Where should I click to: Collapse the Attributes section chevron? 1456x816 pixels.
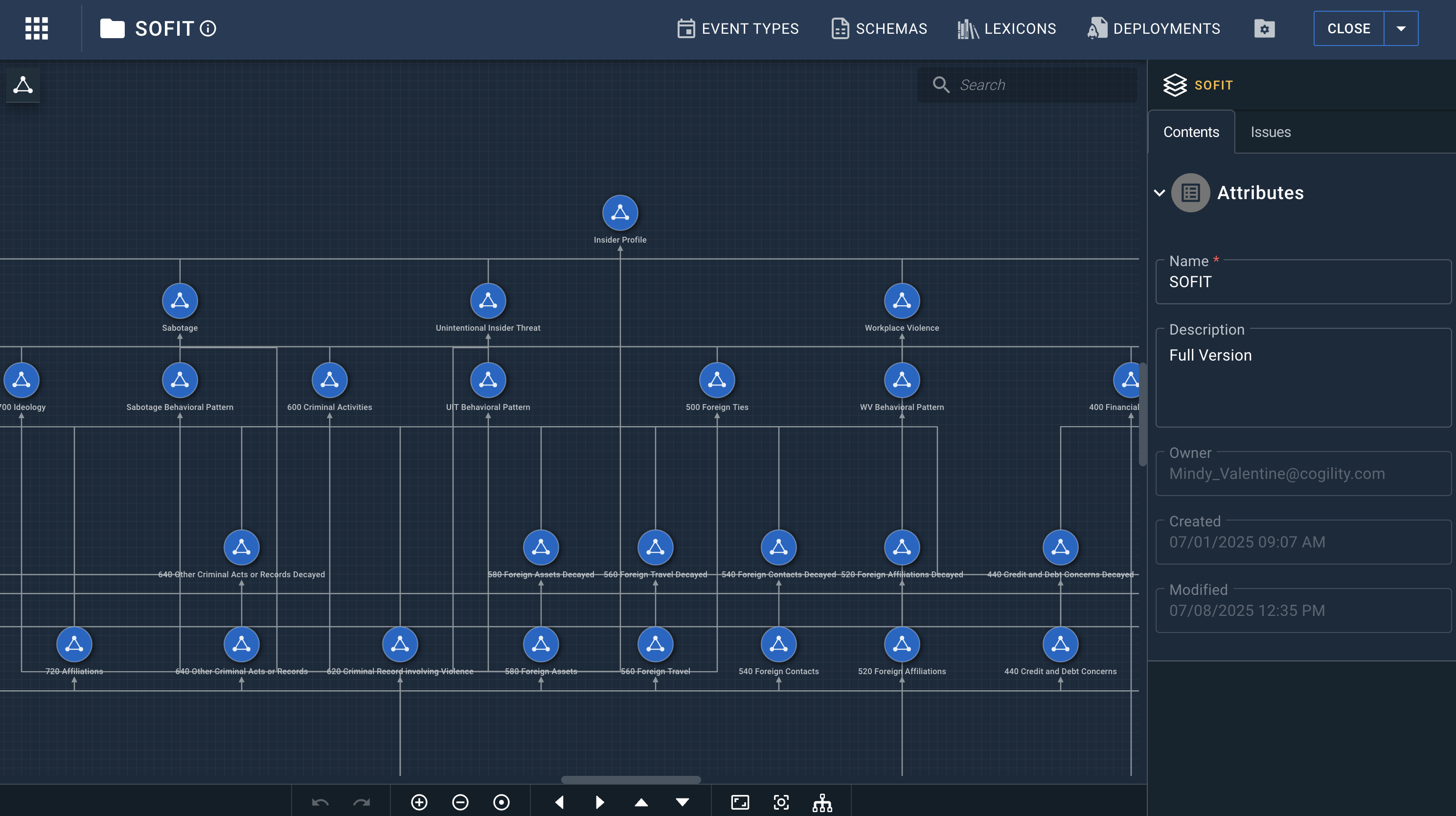click(1159, 193)
